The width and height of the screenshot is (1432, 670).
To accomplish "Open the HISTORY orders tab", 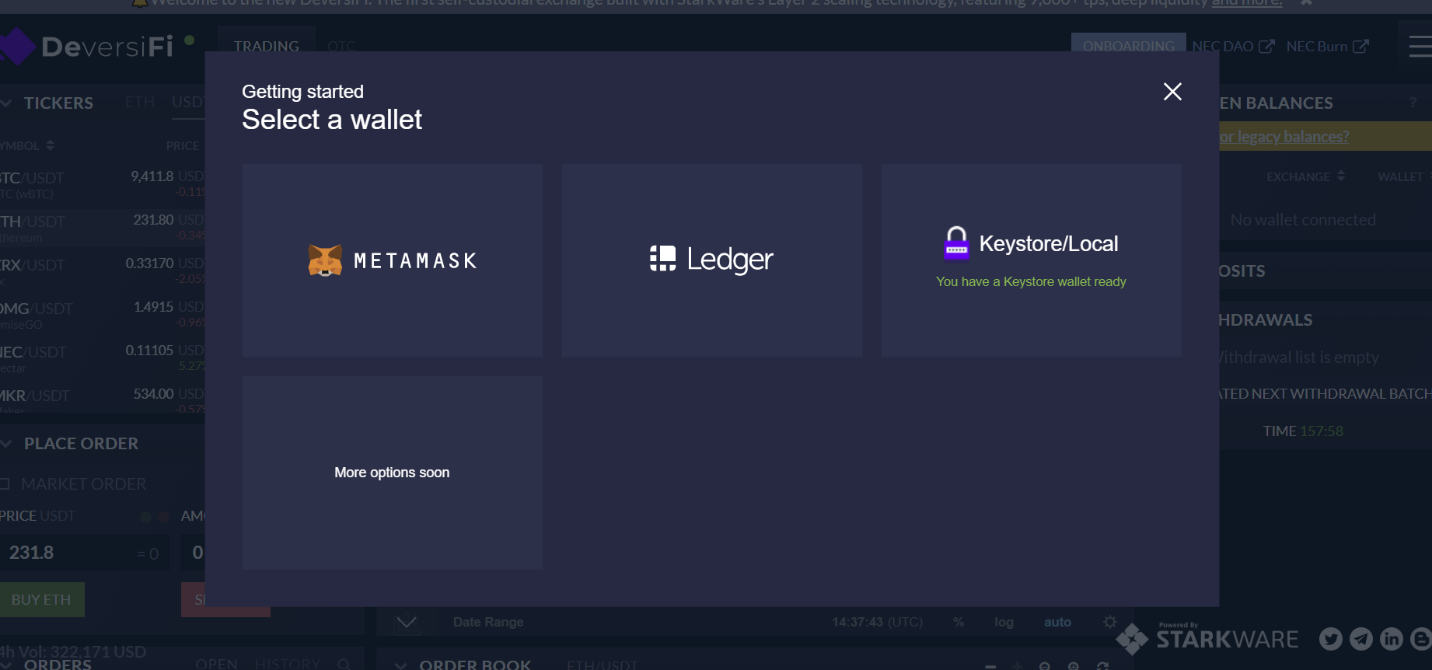I will [x=287, y=664].
